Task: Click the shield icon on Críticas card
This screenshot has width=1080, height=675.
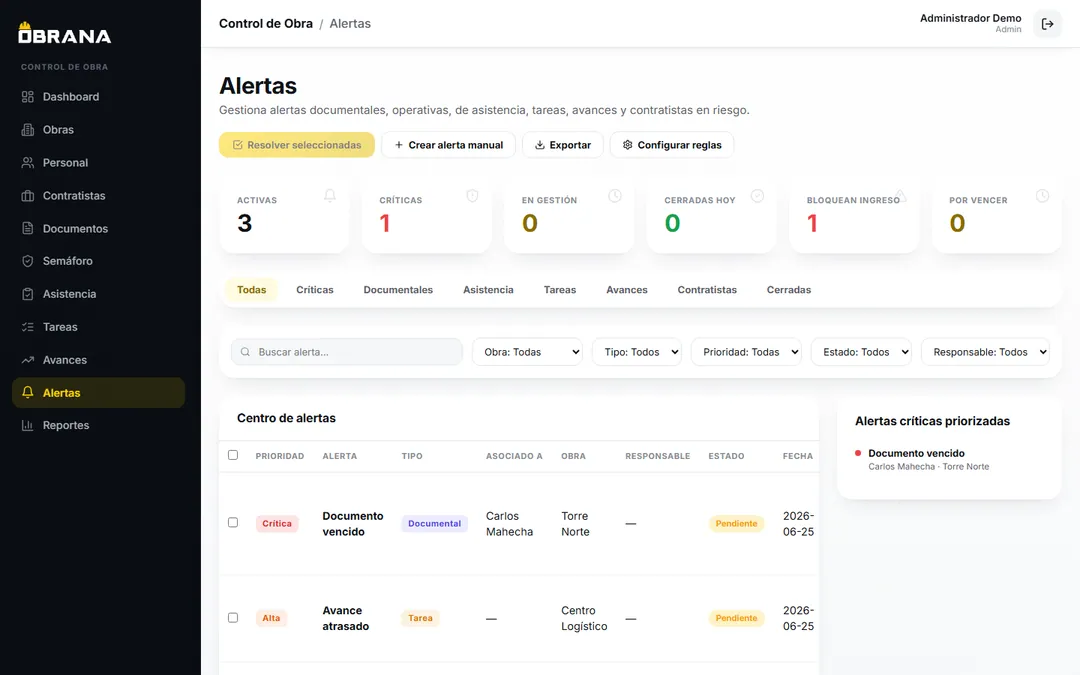Action: [x=472, y=196]
